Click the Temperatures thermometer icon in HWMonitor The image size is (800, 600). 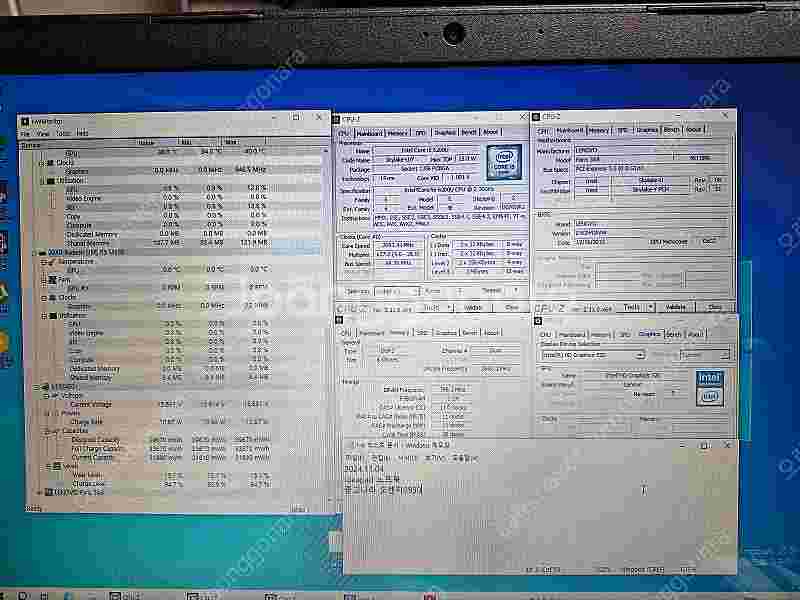[x=52, y=261]
